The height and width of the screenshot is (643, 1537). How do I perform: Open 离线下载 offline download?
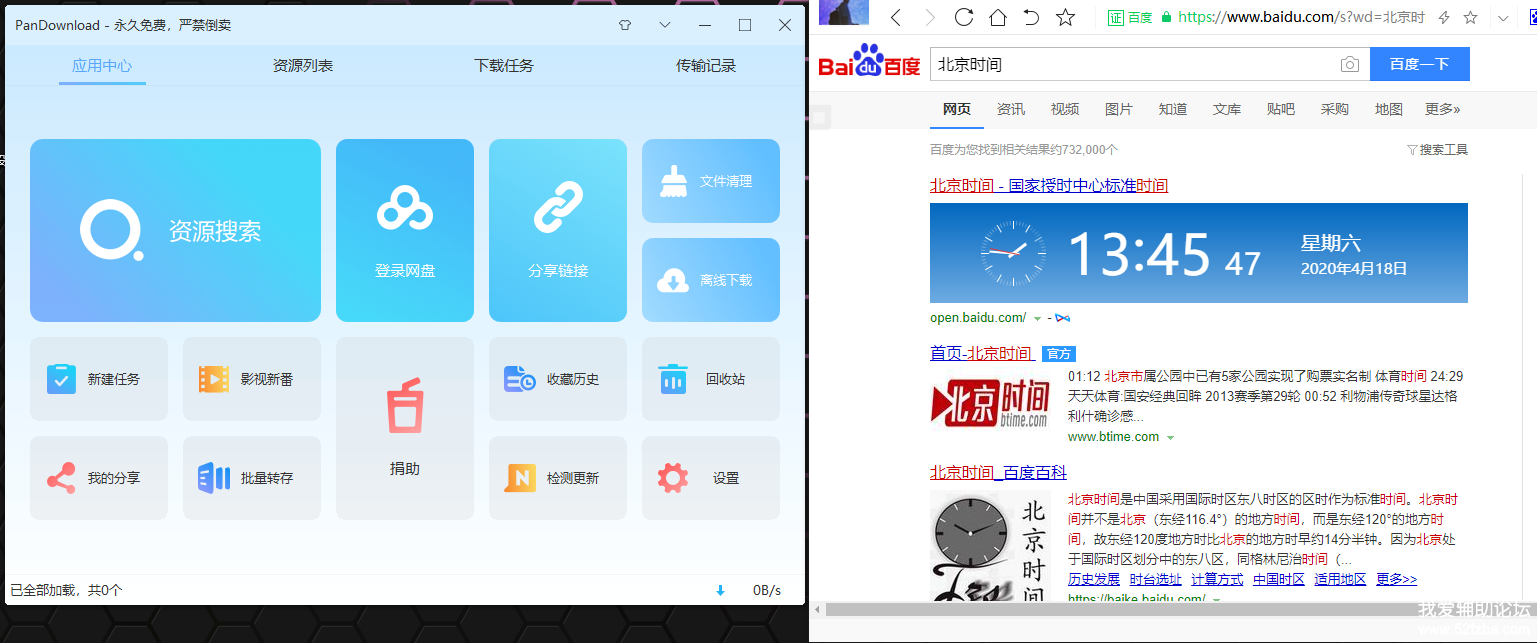point(711,280)
